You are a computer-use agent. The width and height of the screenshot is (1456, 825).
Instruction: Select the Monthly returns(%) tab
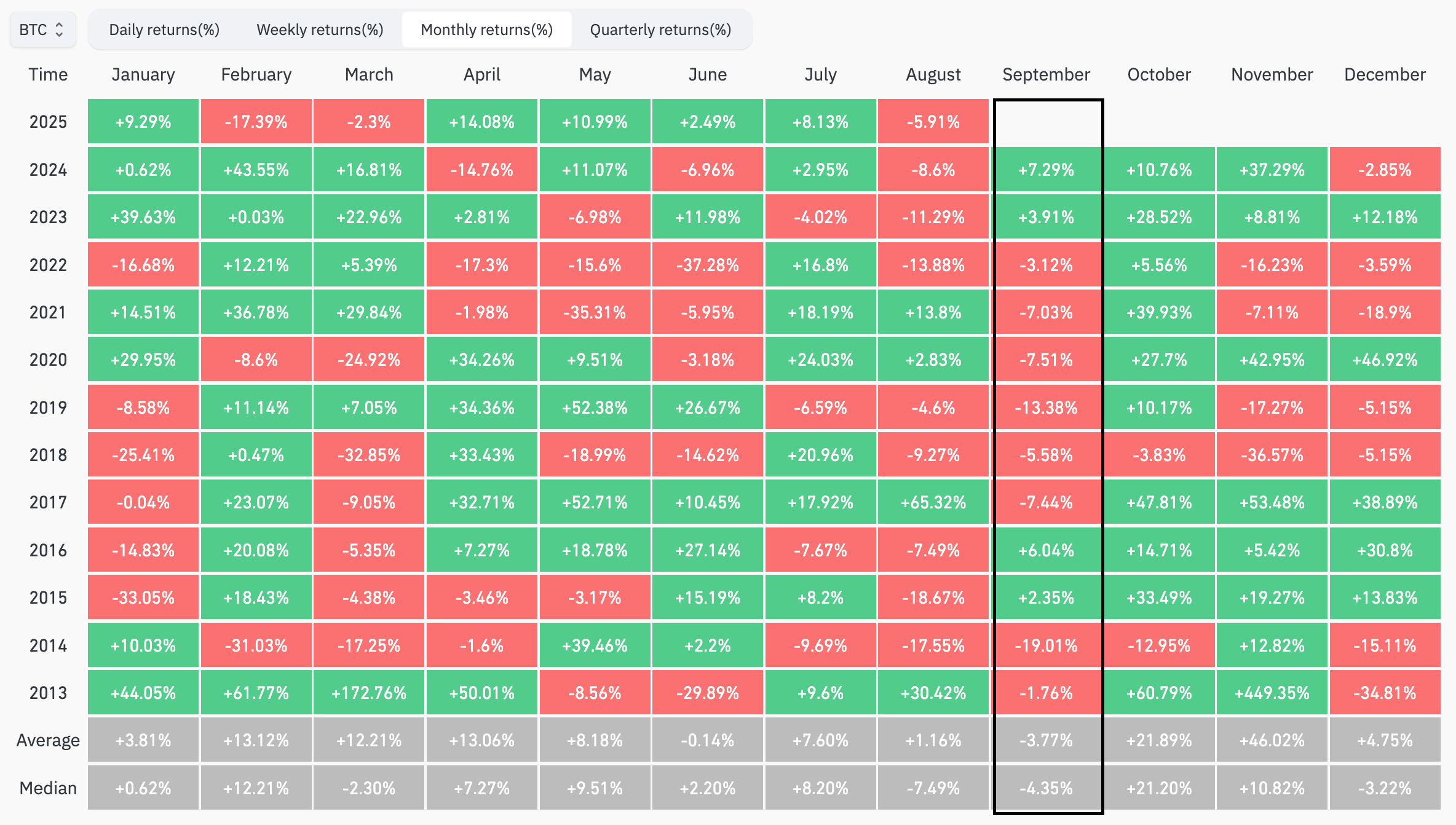486,30
